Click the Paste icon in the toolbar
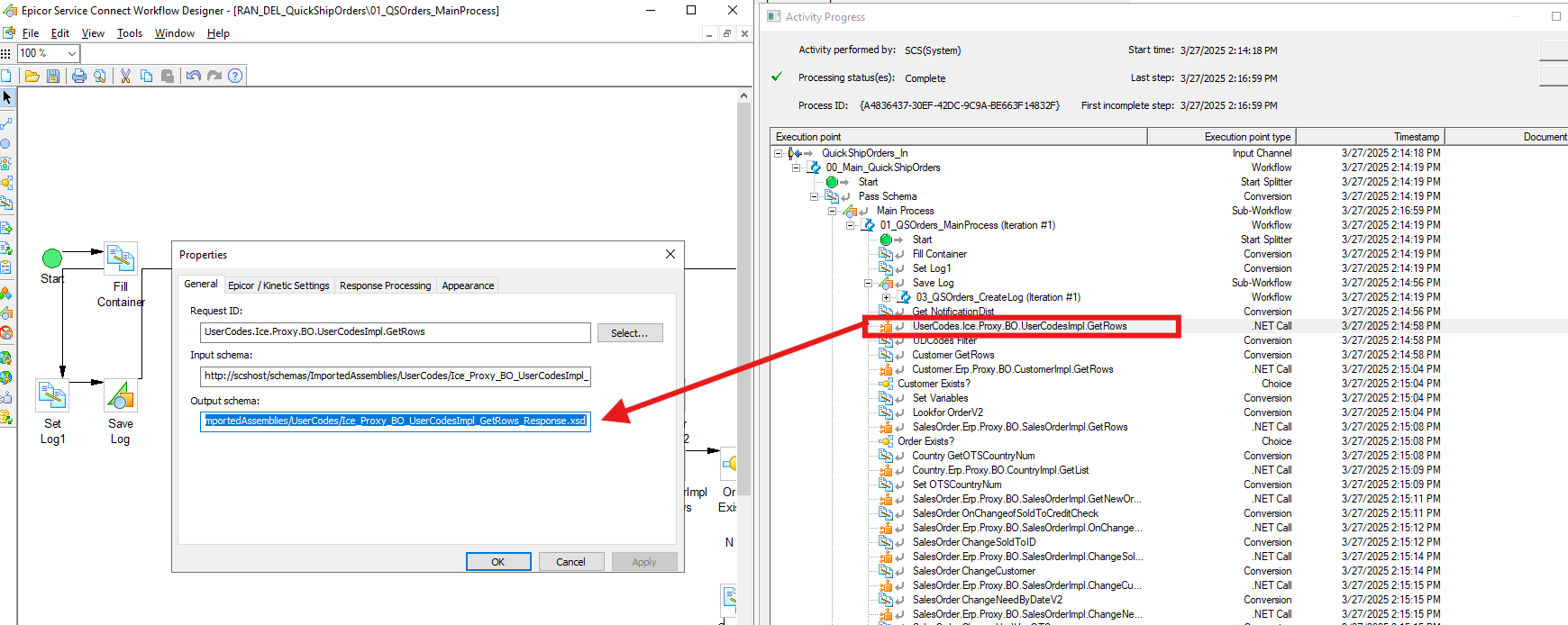The width and height of the screenshot is (1568, 625). [168, 76]
